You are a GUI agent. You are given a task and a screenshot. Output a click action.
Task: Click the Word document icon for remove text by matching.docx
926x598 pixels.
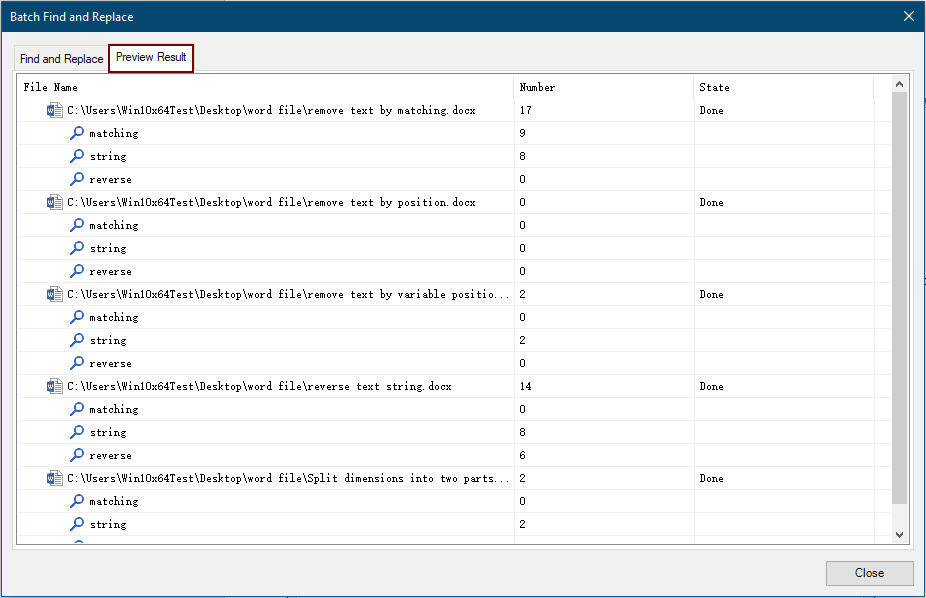tap(54, 110)
